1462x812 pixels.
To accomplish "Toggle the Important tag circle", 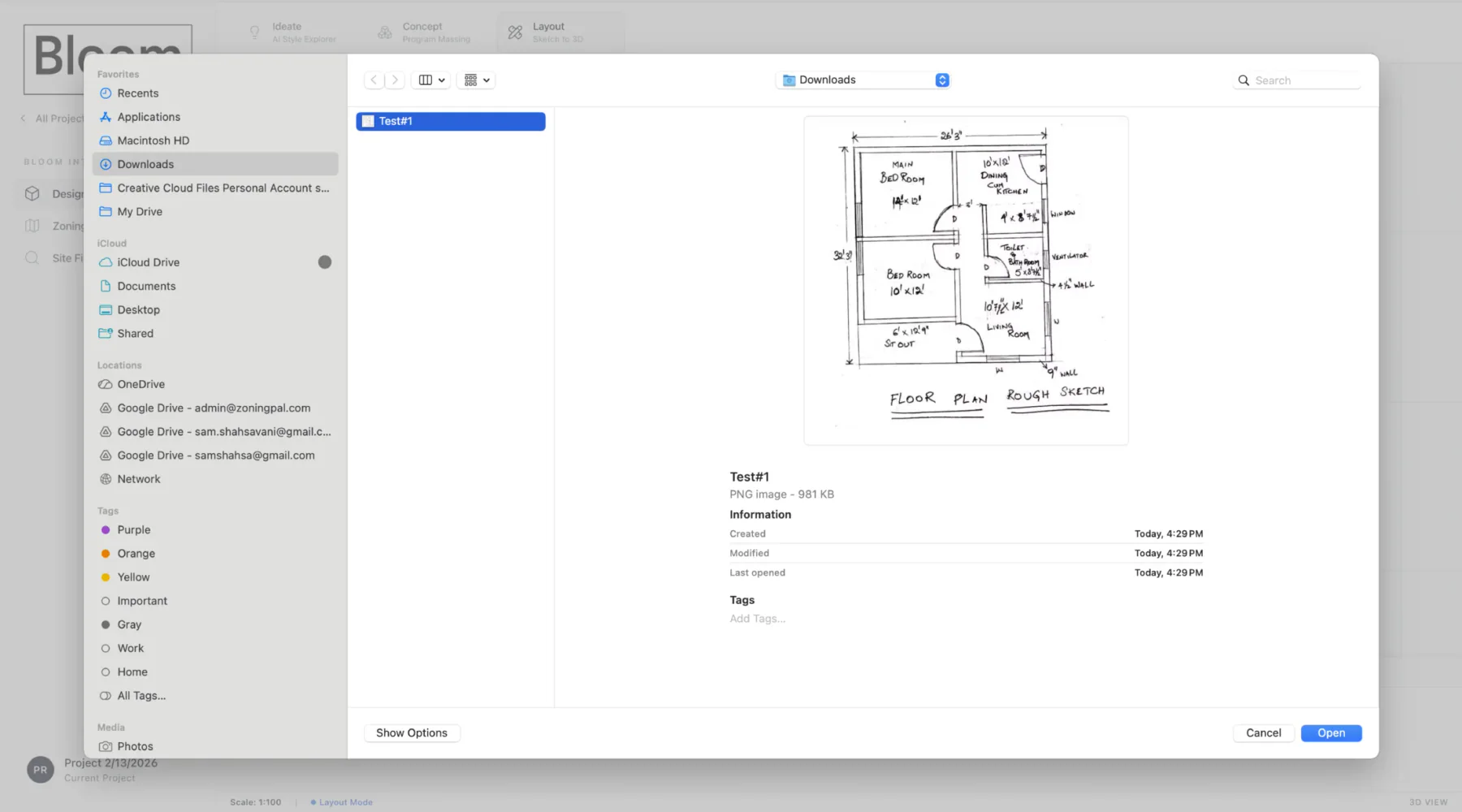I will pos(106,601).
